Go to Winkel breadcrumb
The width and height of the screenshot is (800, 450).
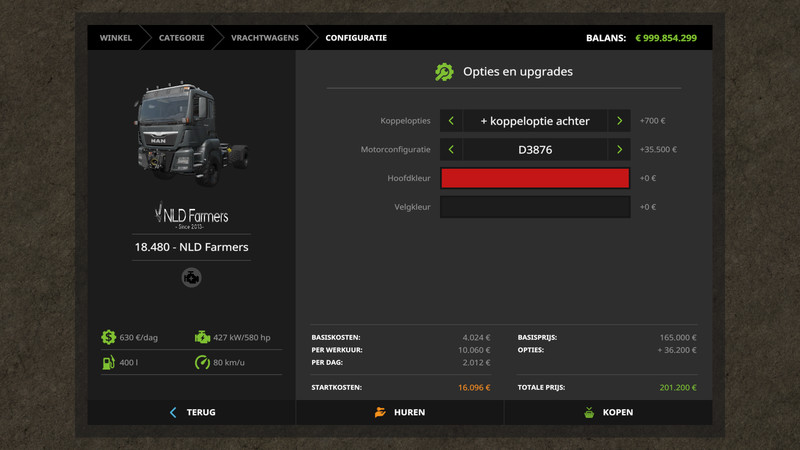116,38
